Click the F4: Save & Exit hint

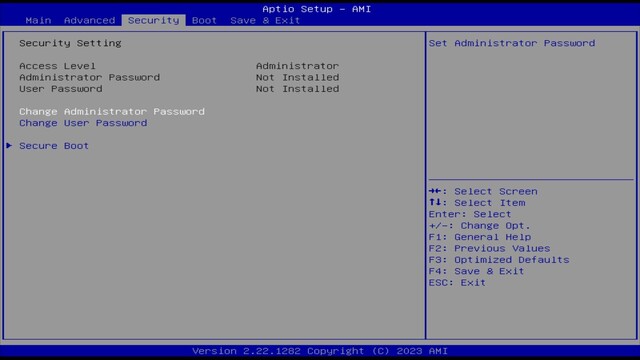(476, 271)
